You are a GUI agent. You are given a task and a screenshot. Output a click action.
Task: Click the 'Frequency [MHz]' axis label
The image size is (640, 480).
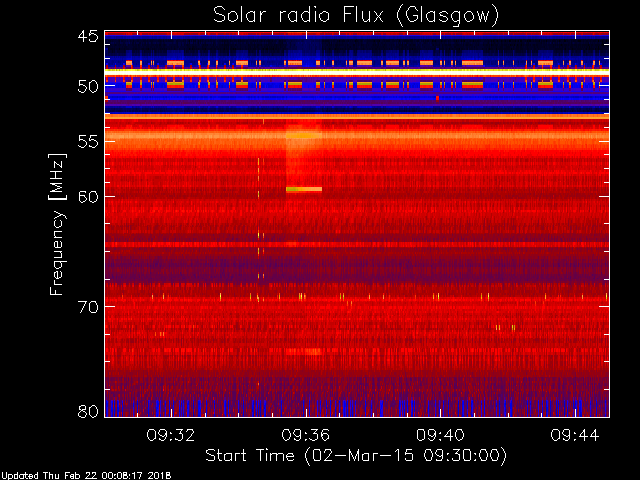[57, 224]
